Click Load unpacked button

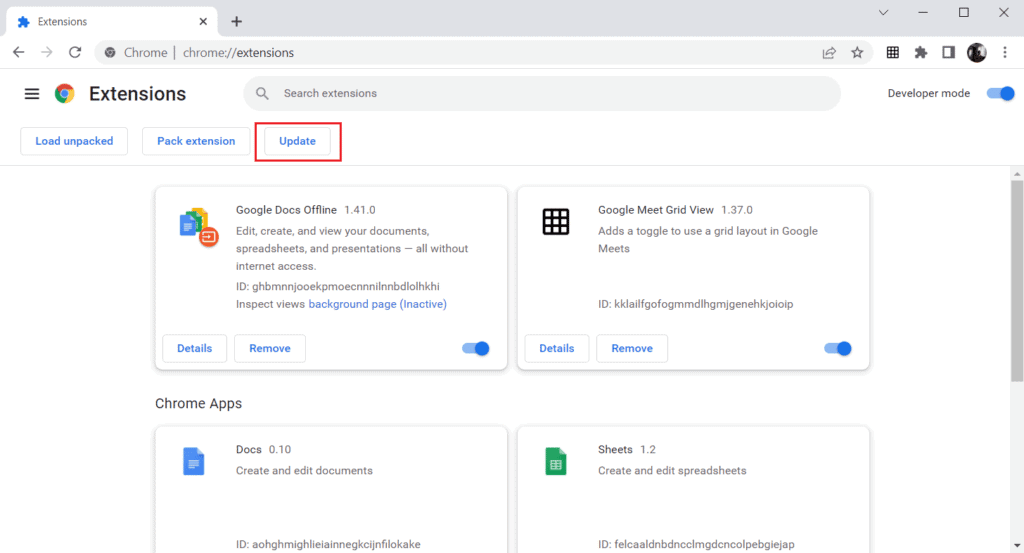(74, 141)
